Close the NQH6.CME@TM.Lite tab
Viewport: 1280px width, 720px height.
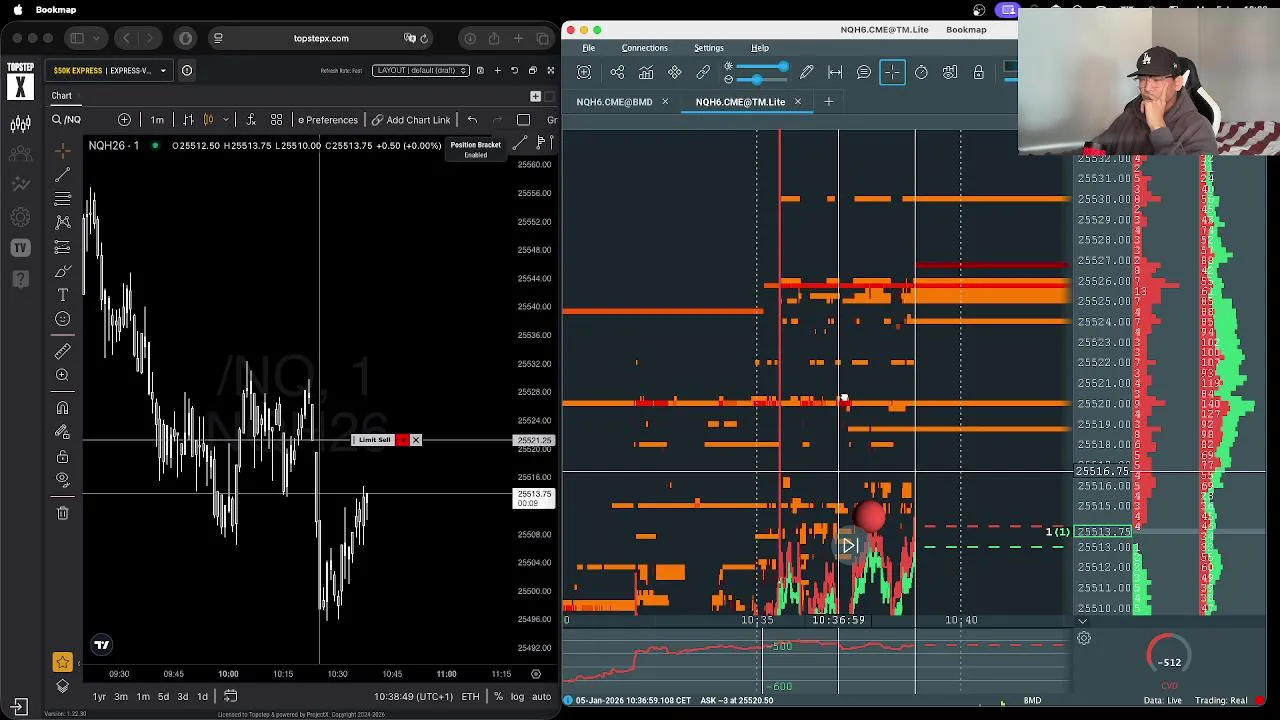797,102
